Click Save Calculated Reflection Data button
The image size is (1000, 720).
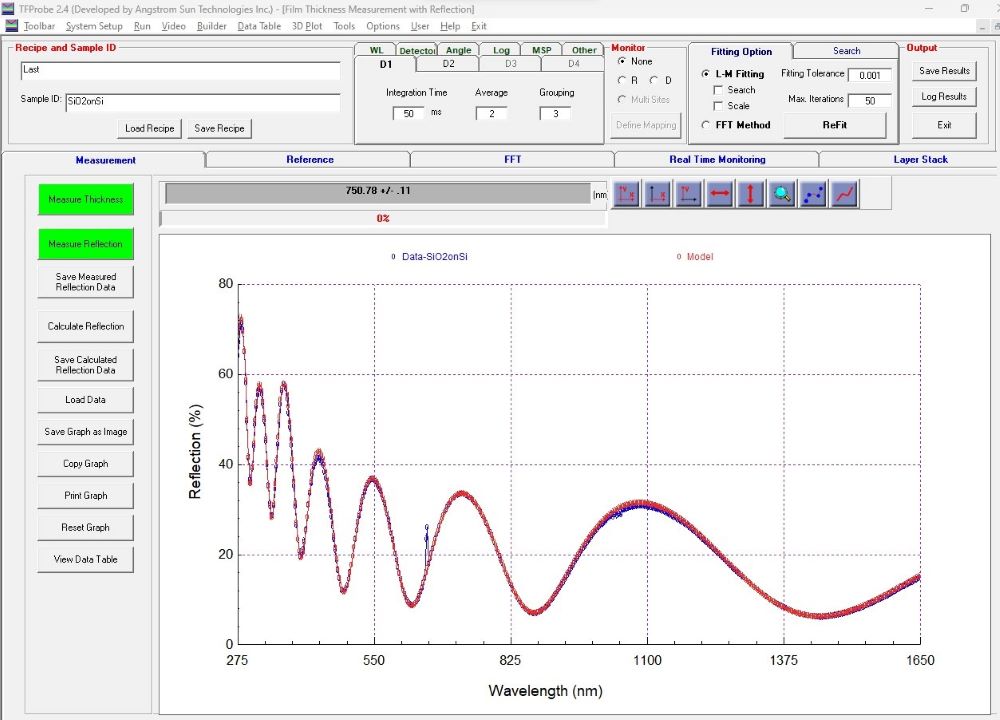tap(85, 365)
